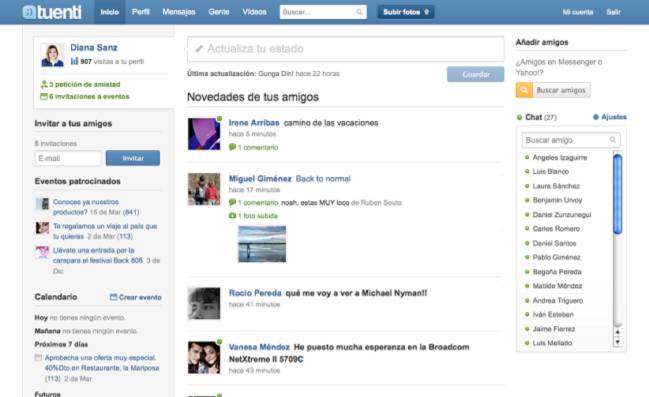Viewport: 649px width, 397px height.
Task: Open chat with Laura Sánchez
Action: click(x=556, y=186)
